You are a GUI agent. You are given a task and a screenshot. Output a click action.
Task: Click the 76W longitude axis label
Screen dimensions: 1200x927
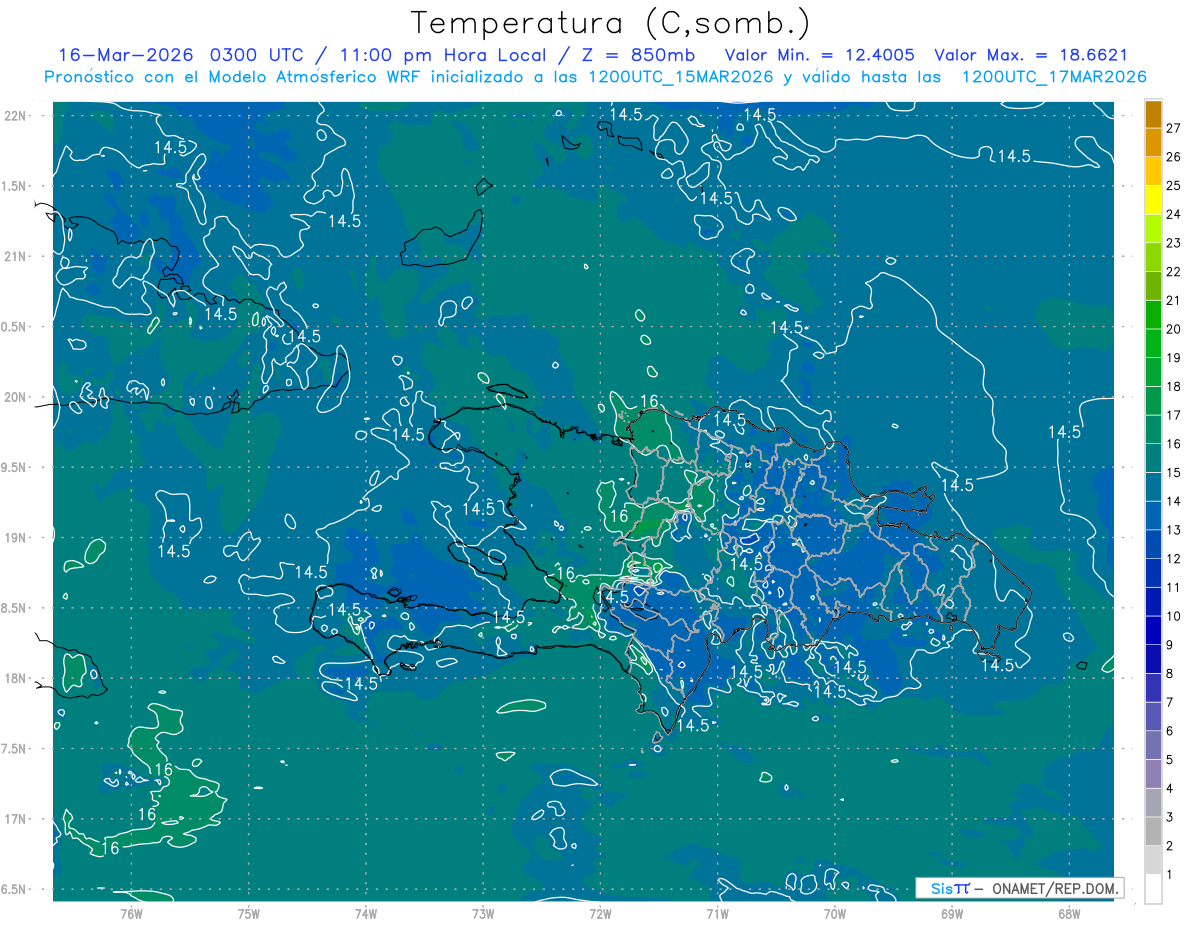coord(131,914)
